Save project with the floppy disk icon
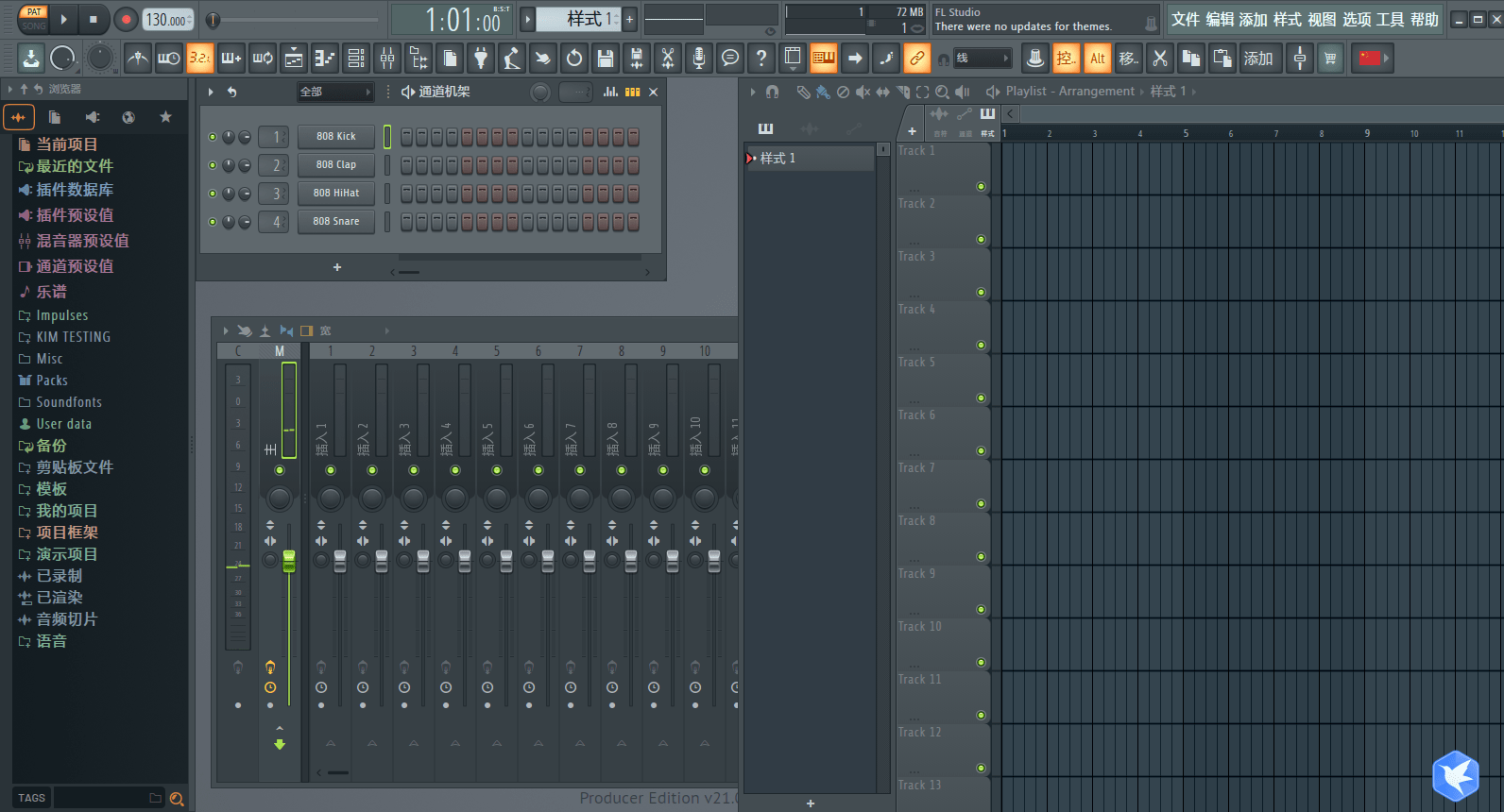 coord(606,59)
